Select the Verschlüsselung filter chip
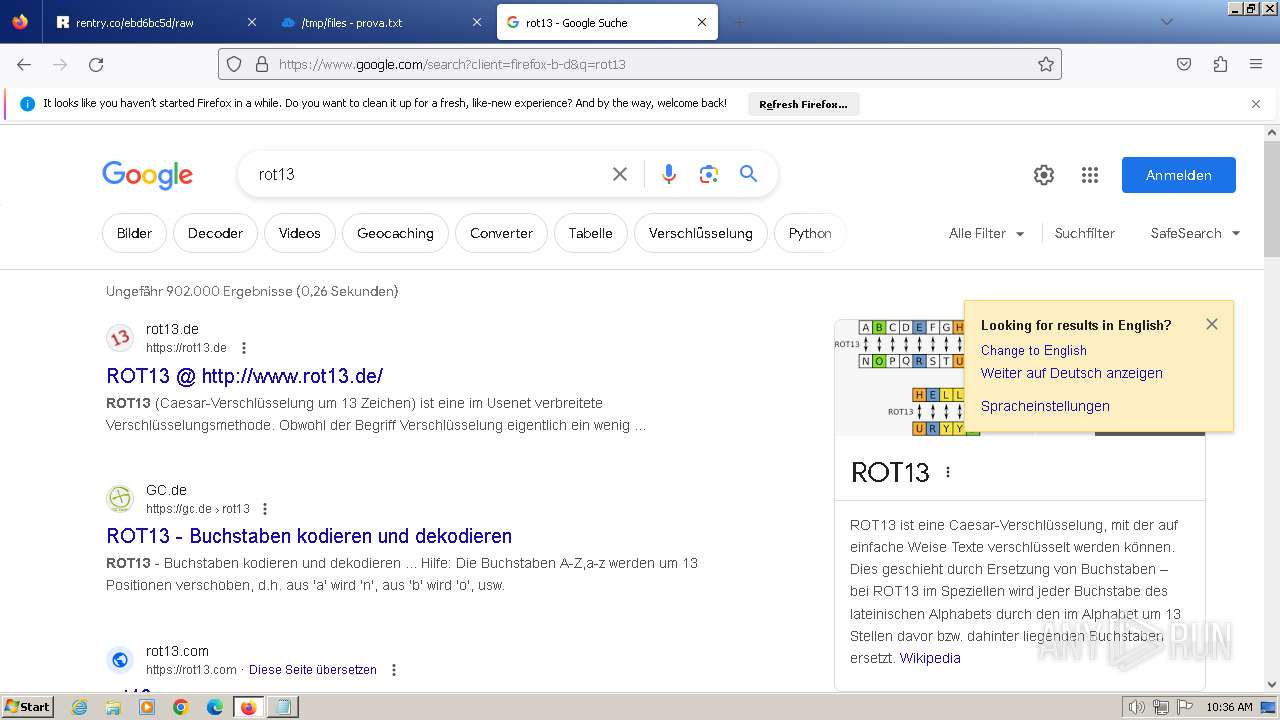1280x720 pixels. (700, 233)
